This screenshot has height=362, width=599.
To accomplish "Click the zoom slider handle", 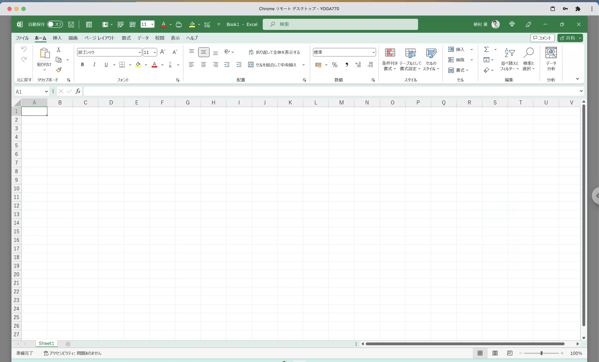I will 541,353.
